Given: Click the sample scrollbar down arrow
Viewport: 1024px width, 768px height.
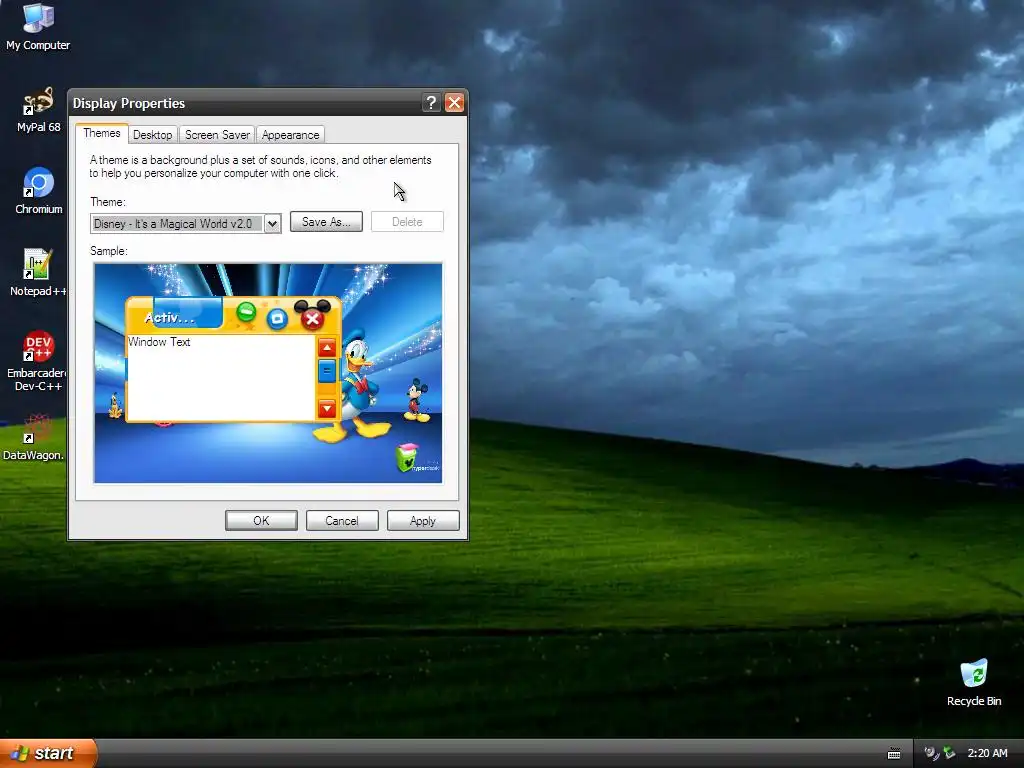Looking at the screenshot, I should (x=327, y=409).
